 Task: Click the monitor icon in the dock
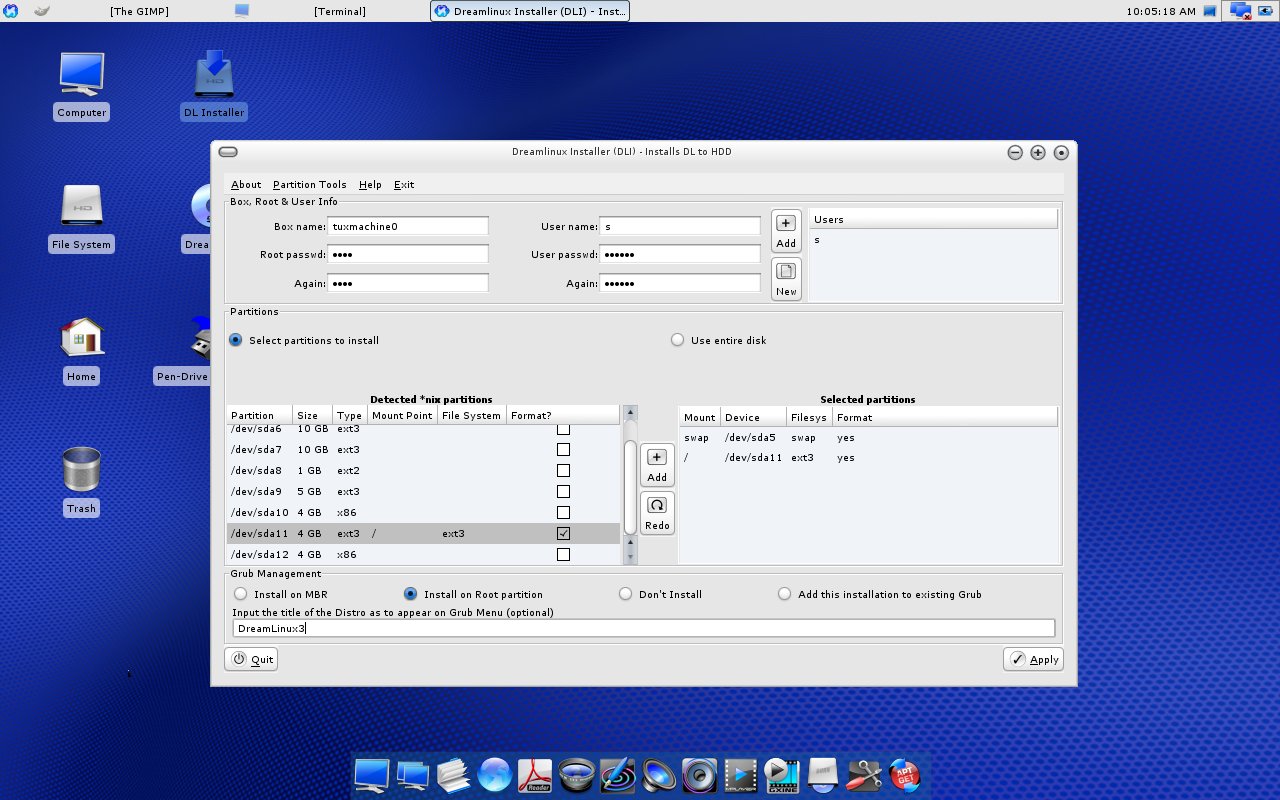pyautogui.click(x=372, y=775)
